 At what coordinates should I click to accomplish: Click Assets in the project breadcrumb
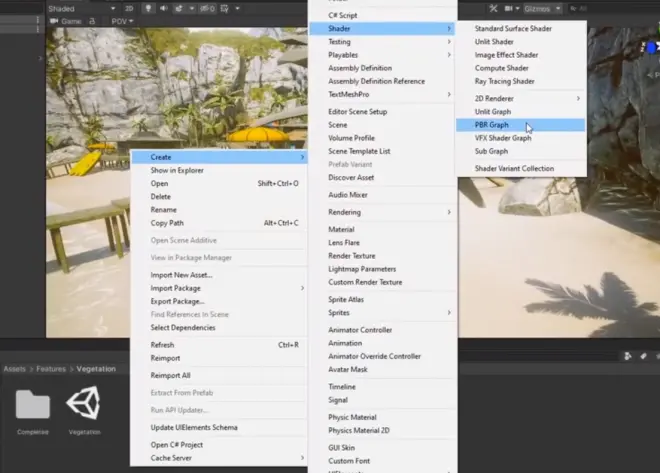pyautogui.click(x=15, y=369)
